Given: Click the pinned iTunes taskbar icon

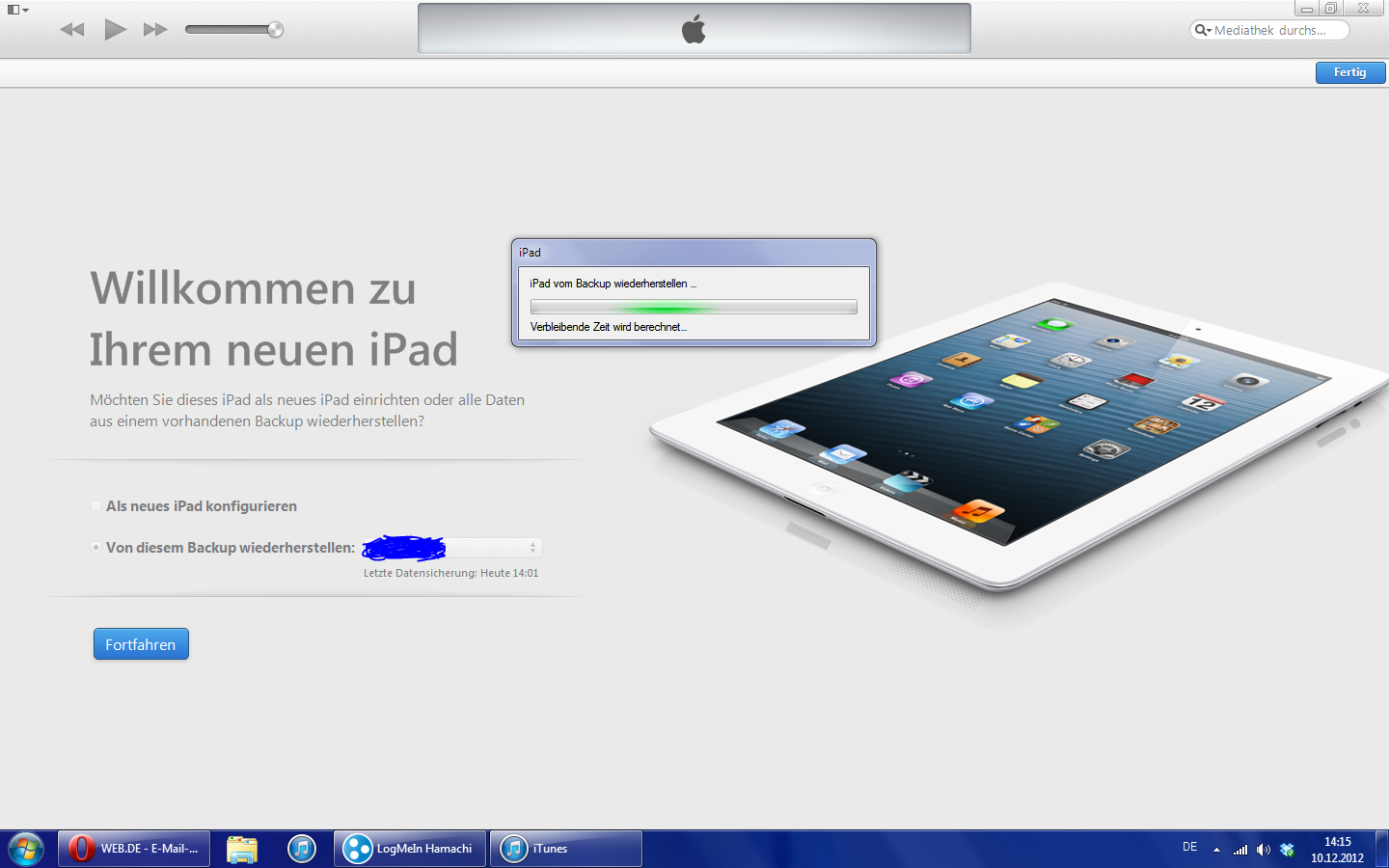Looking at the screenshot, I should pos(302,849).
